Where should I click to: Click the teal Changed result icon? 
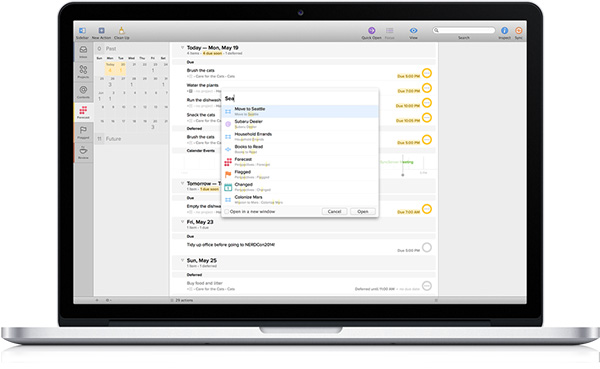tap(228, 187)
